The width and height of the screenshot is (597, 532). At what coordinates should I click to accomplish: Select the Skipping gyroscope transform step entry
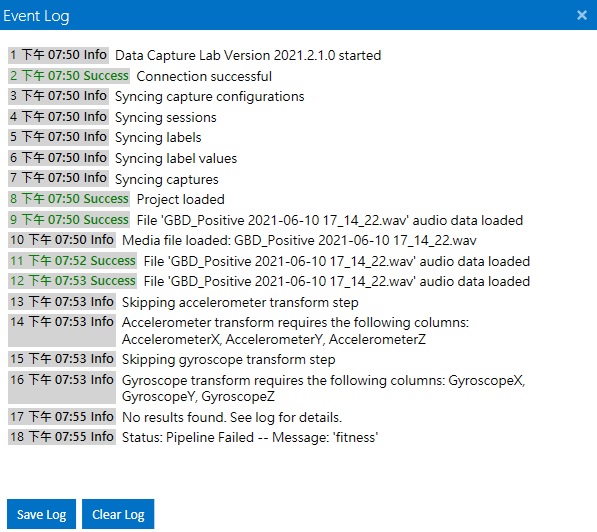(x=172, y=359)
